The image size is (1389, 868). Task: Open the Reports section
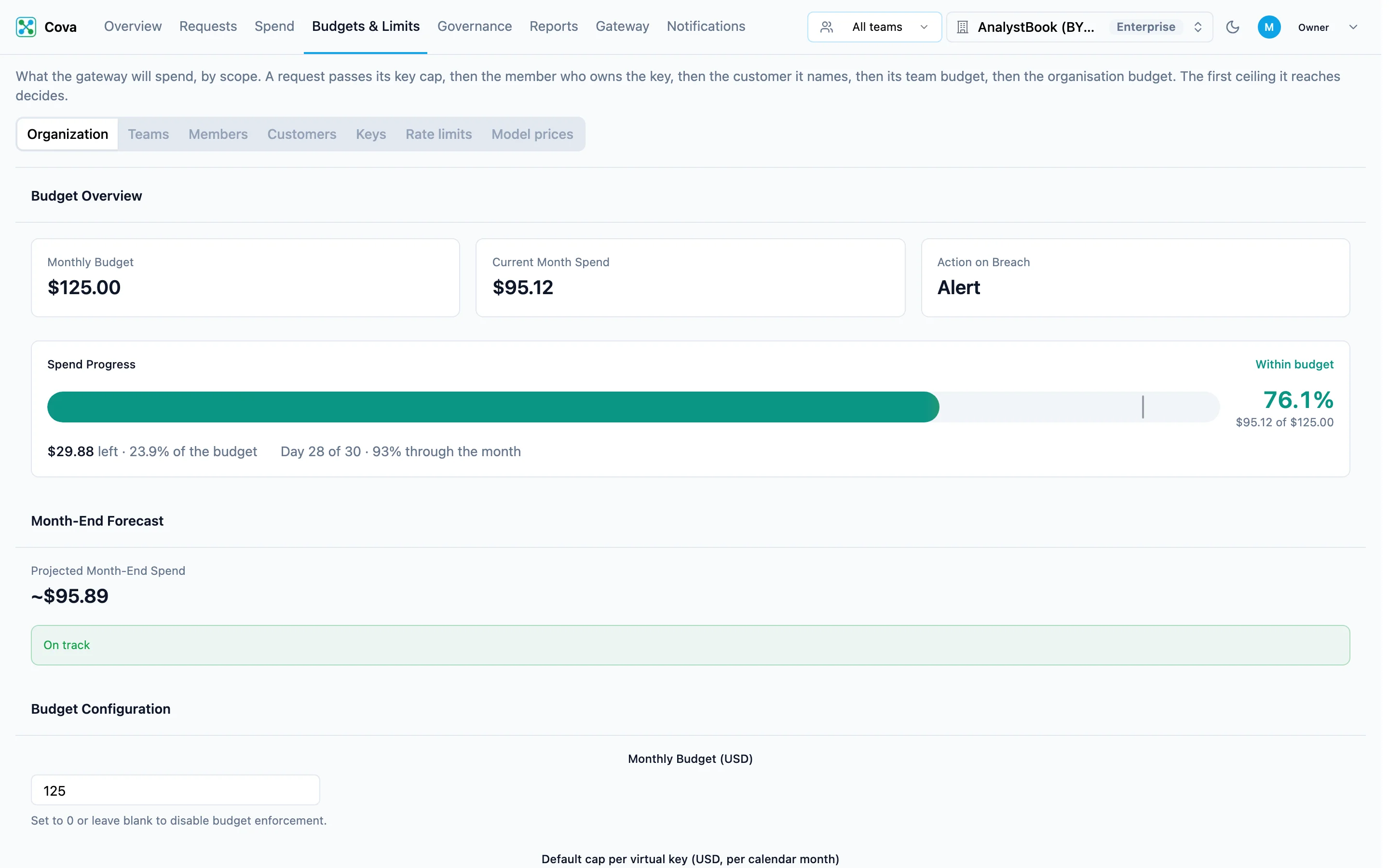pos(553,27)
